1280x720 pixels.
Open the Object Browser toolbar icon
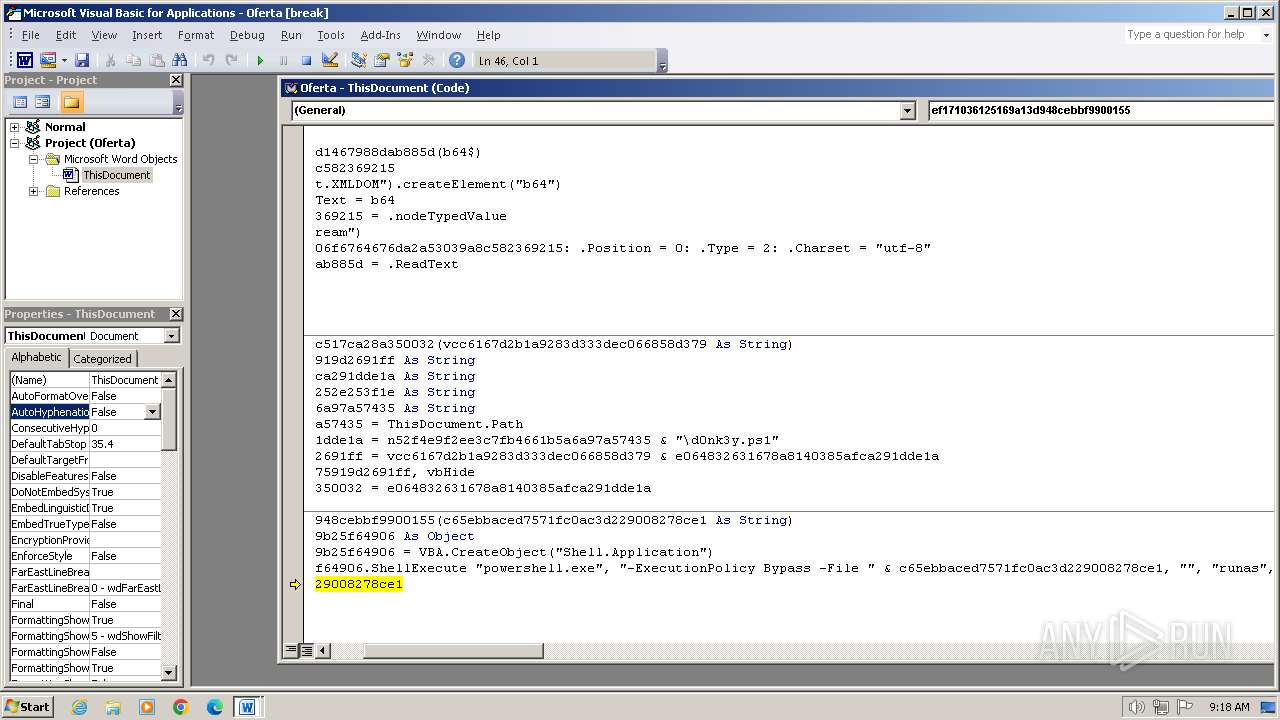pos(405,60)
